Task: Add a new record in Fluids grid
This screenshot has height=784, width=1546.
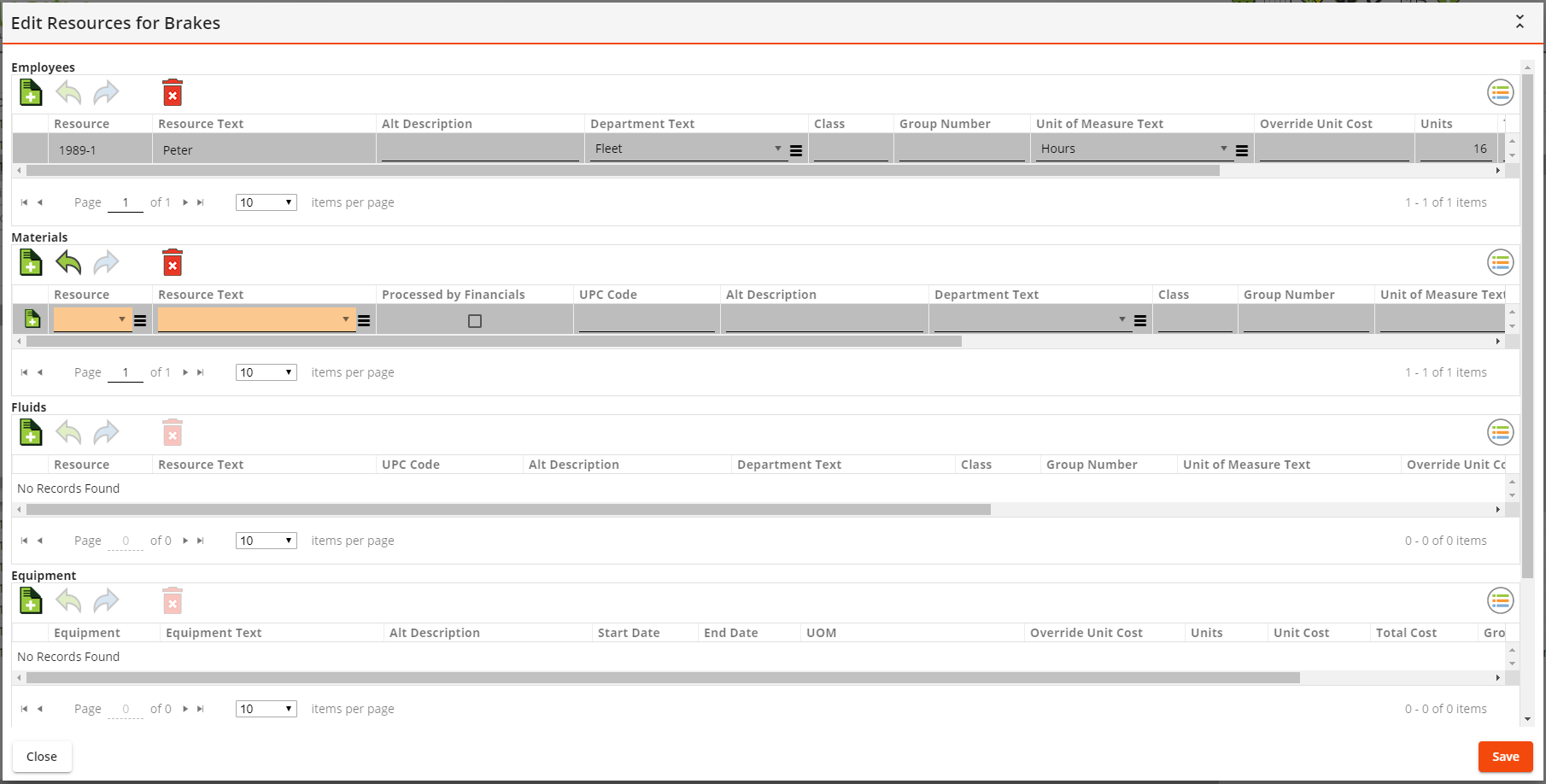Action: pyautogui.click(x=31, y=433)
